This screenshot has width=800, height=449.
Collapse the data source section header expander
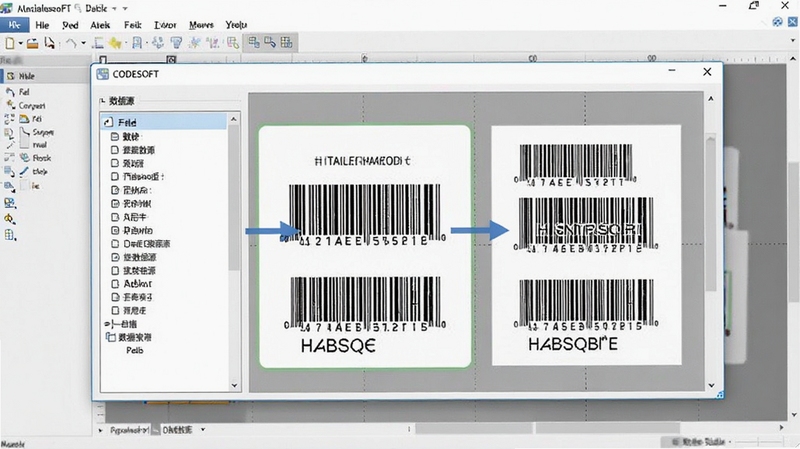103,101
